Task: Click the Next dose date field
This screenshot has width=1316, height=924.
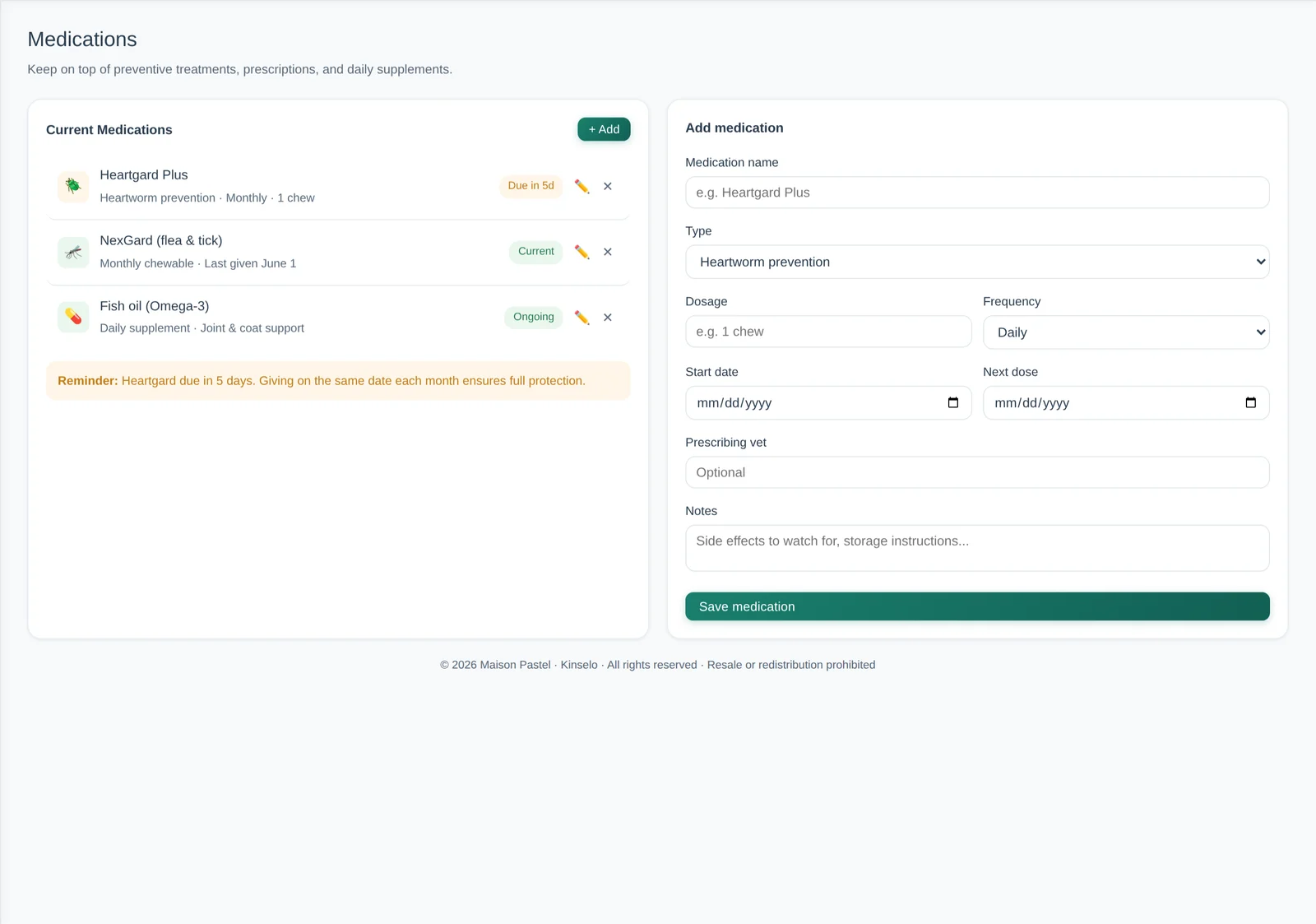Action: click(1126, 403)
